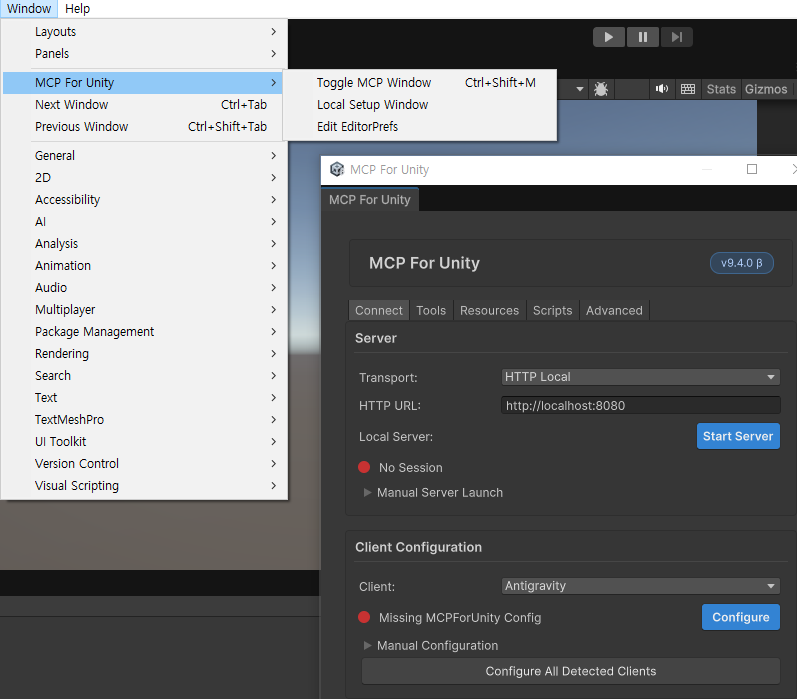
Task: Open the Transport dropdown showing HTTP Local
Action: click(640, 377)
